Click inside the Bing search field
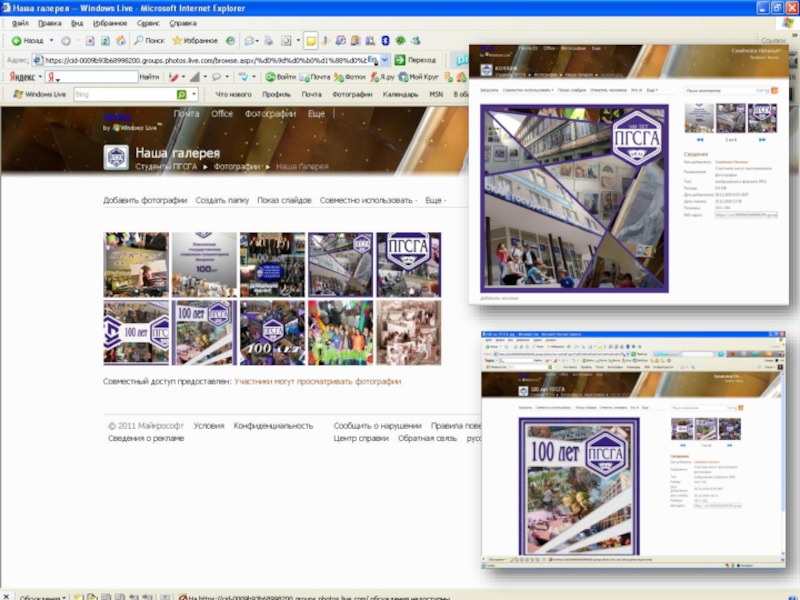 (125, 94)
